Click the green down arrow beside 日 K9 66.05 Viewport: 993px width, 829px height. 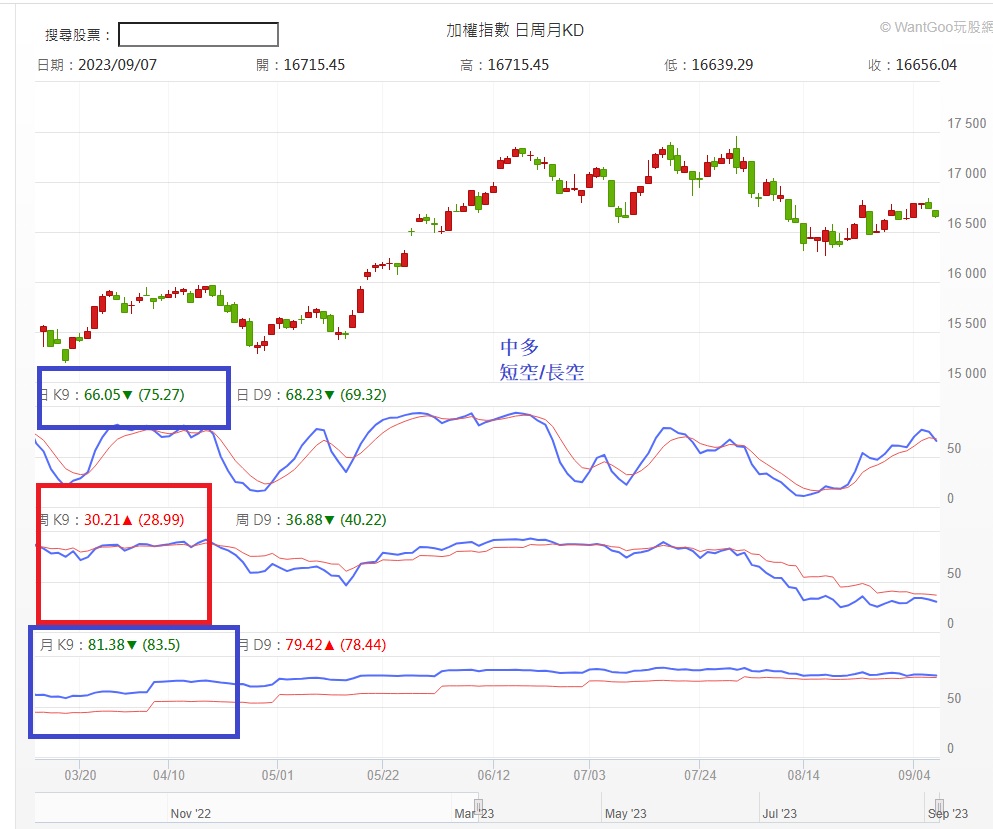[127, 395]
